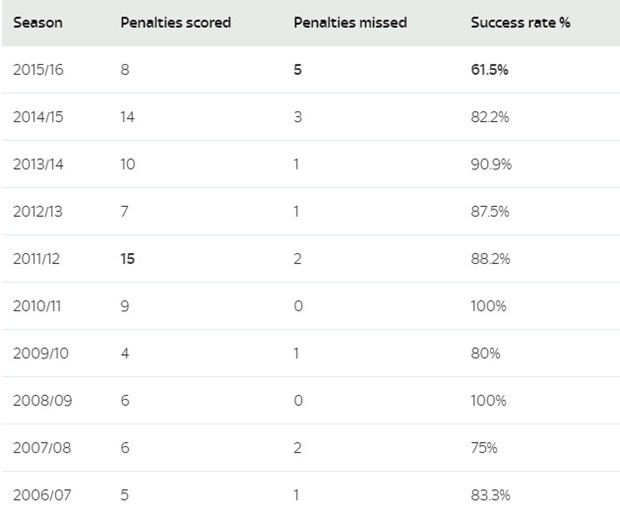Viewport: 620px width, 518px height.
Task: Click the bold 15 penalties scored value
Action: coord(128,259)
